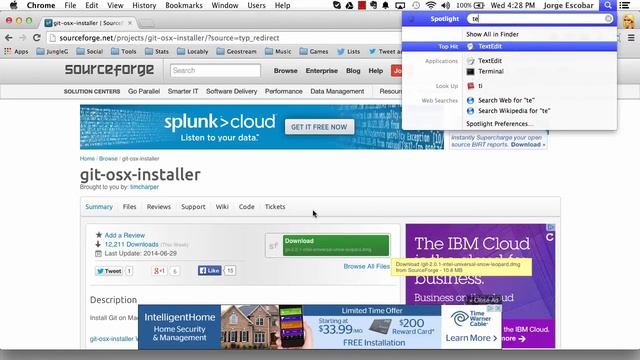Open the Notification Center list icon
Viewport: 640px width, 360px height.
[x=624, y=5]
